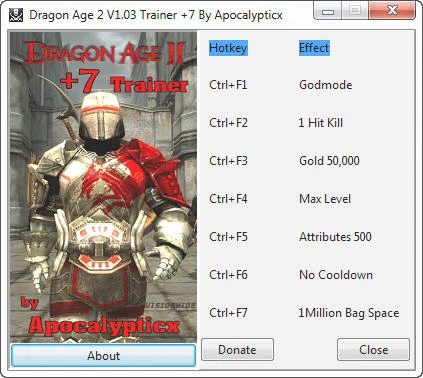The height and width of the screenshot is (378, 423).
Task: Click the No Cooldown effect text
Action: [336, 275]
